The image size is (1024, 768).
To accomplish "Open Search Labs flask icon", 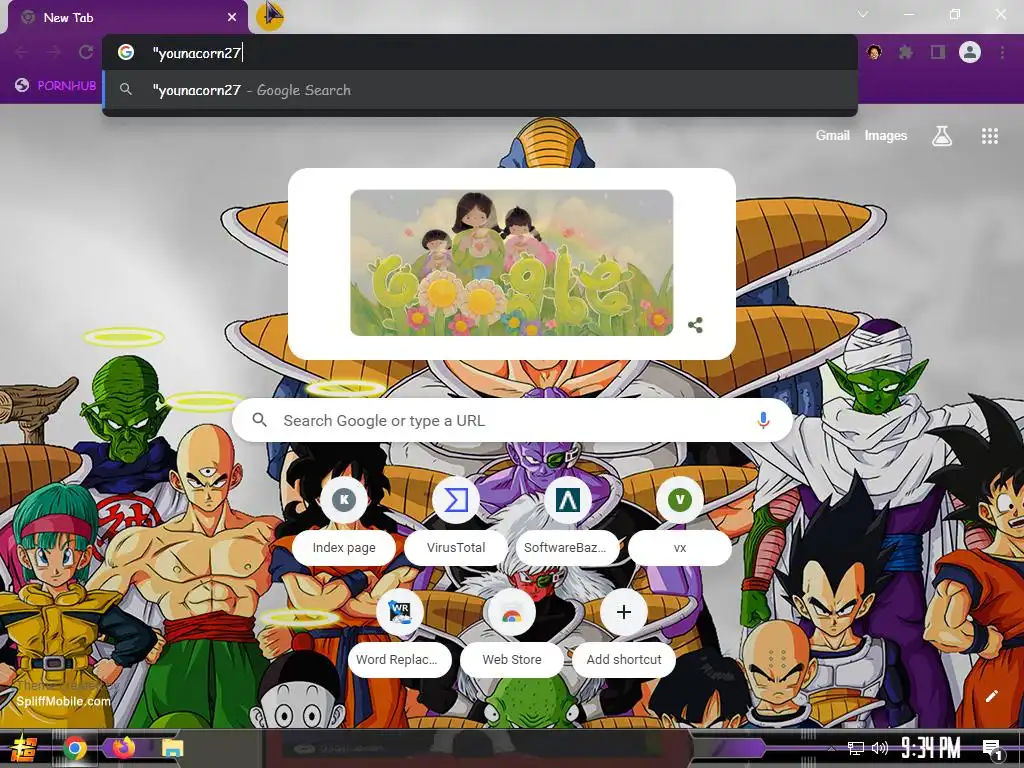I will (x=941, y=136).
